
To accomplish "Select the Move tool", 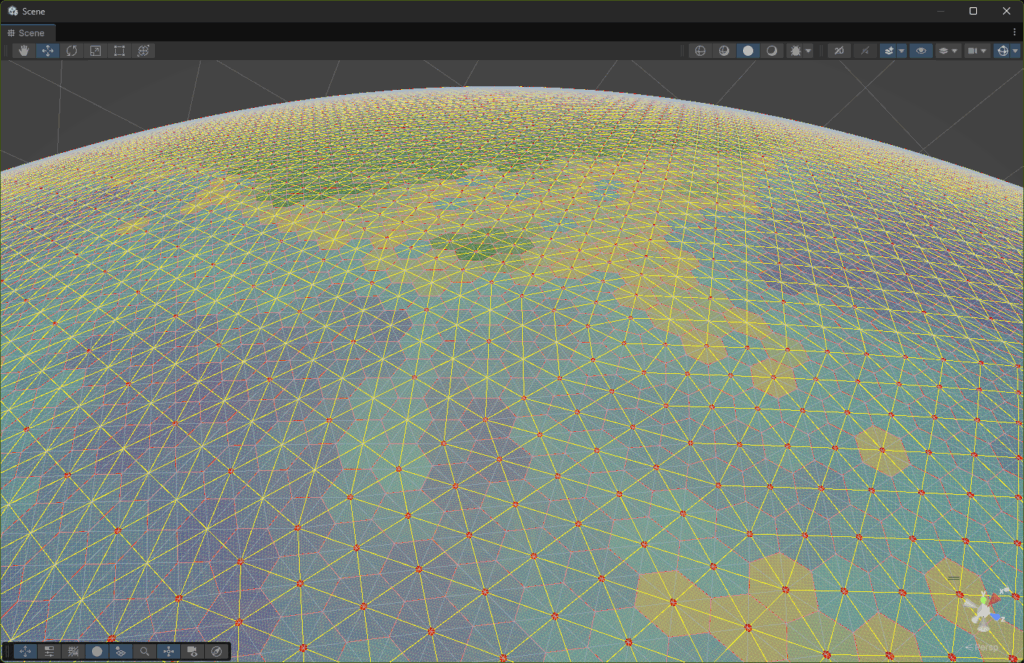I will click(x=47, y=51).
